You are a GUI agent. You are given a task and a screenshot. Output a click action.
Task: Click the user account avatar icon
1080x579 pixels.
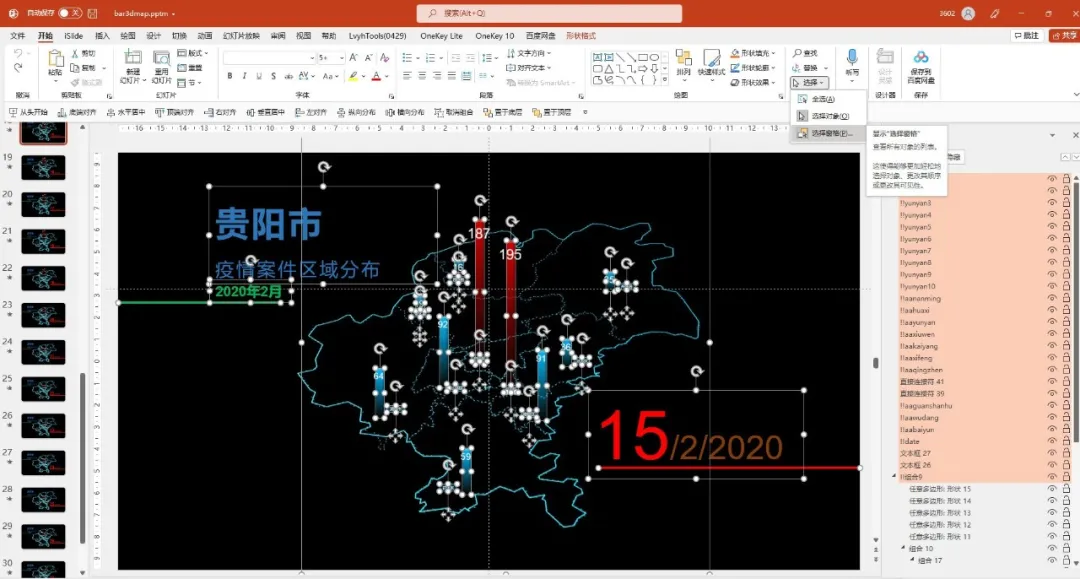(968, 13)
